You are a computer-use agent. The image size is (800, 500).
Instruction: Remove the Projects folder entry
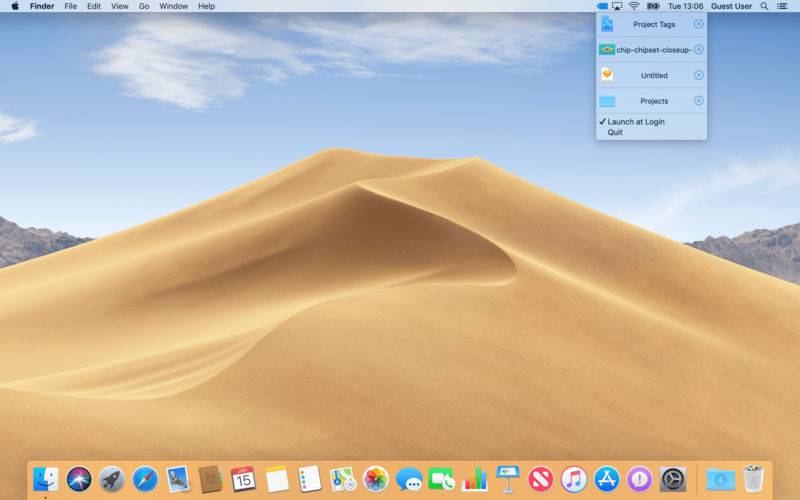[x=698, y=101]
